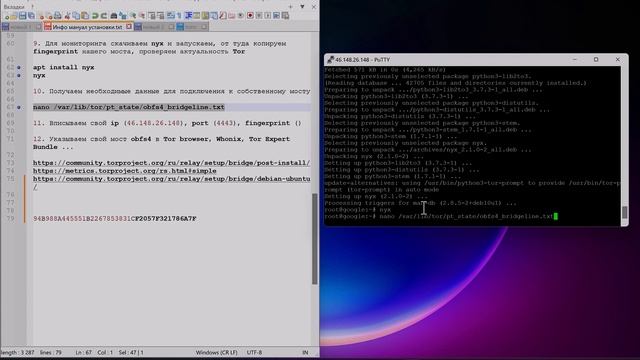Screen dimensions: 640x360
Task: Click the Print toolbar icon
Action: 58,16
